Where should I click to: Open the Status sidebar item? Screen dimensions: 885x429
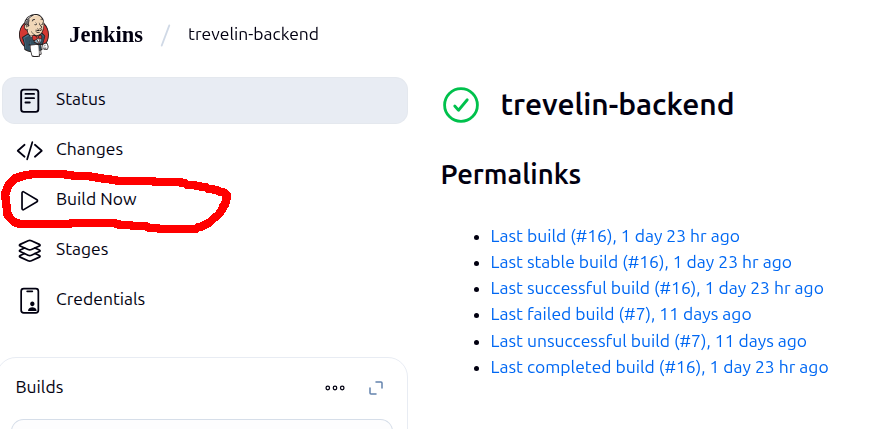click(81, 100)
